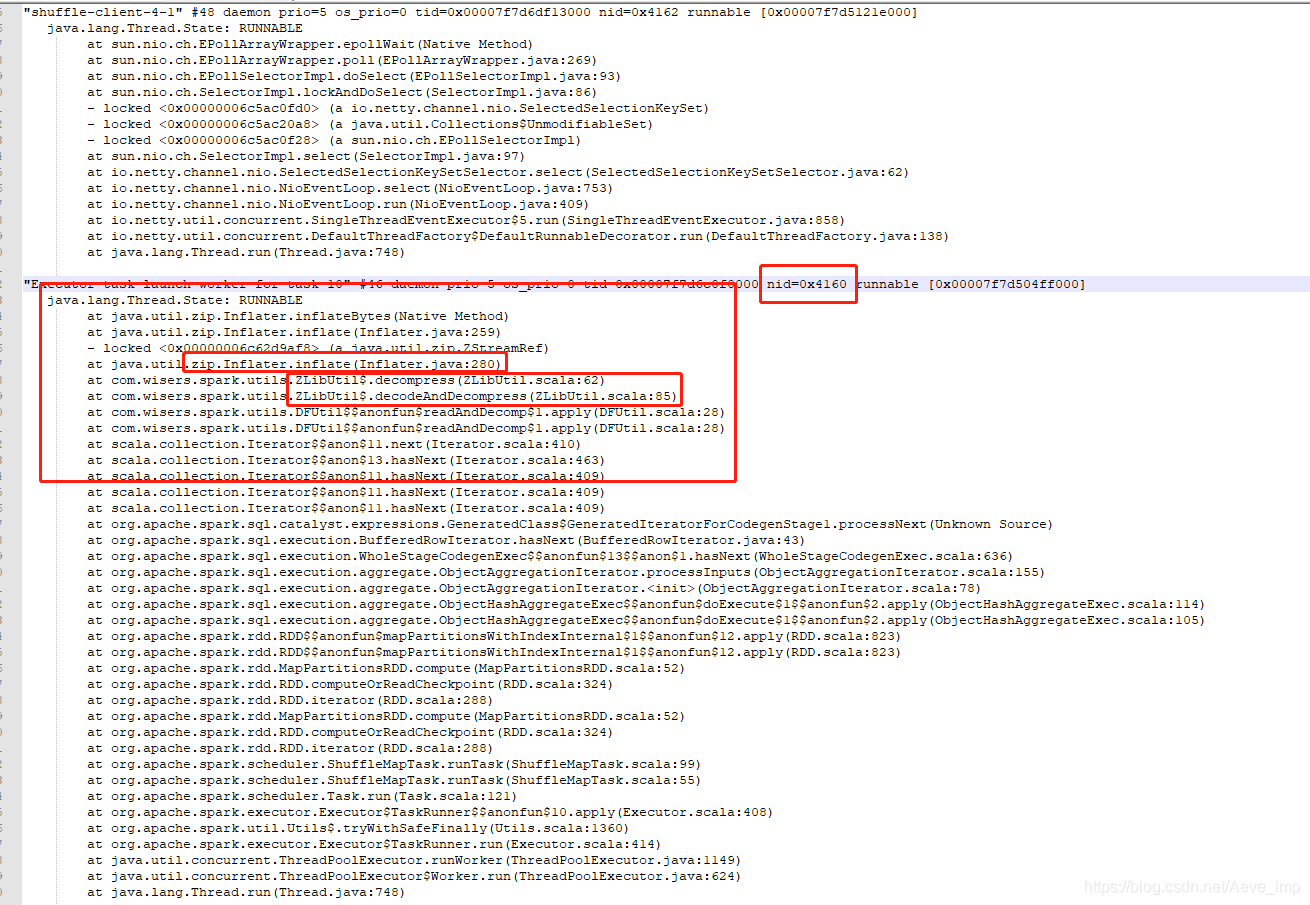Click the WholeStageCodegenExec.scala:636 hasNext line

tap(550, 556)
